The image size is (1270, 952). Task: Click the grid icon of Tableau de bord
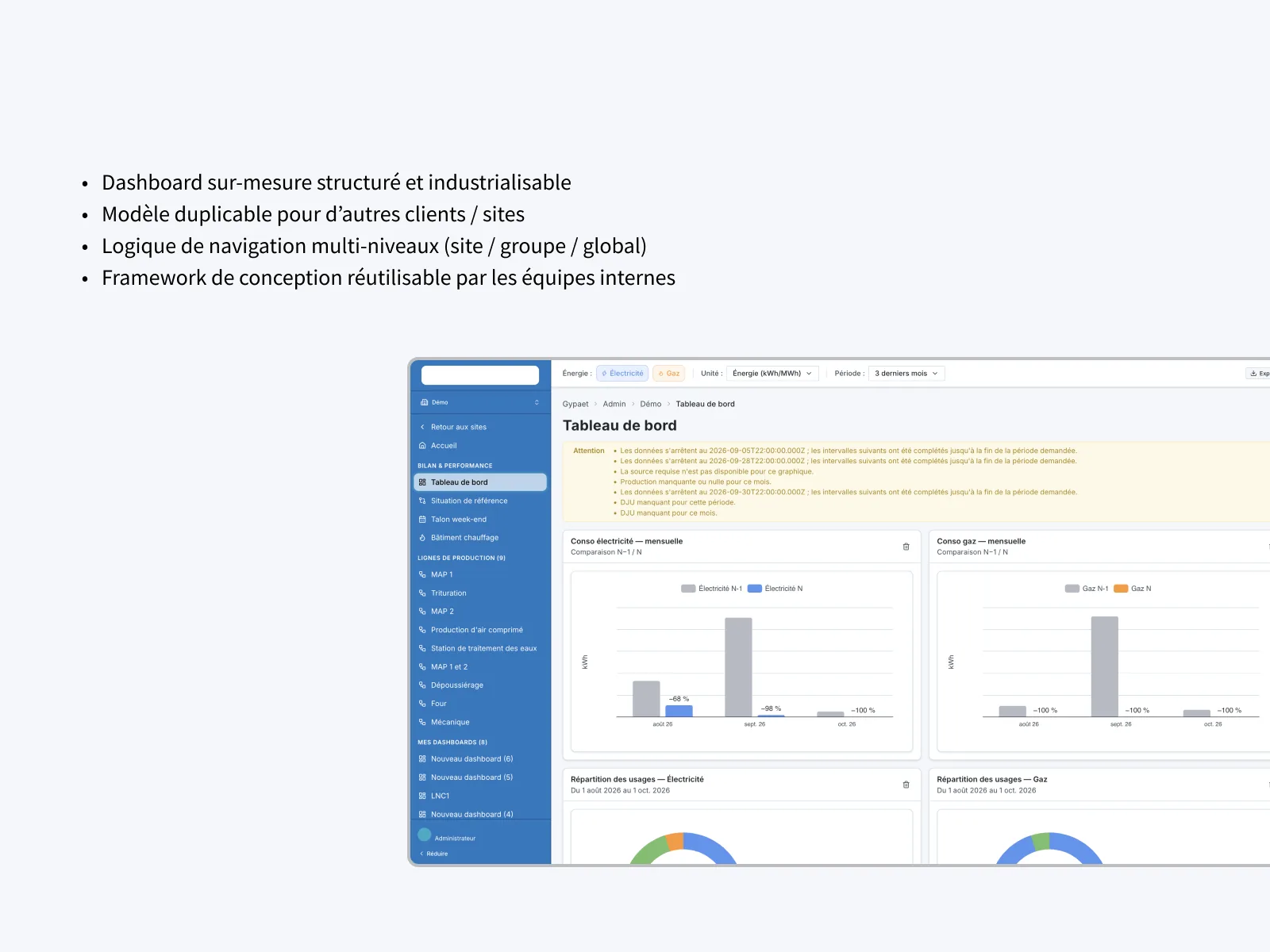click(422, 482)
